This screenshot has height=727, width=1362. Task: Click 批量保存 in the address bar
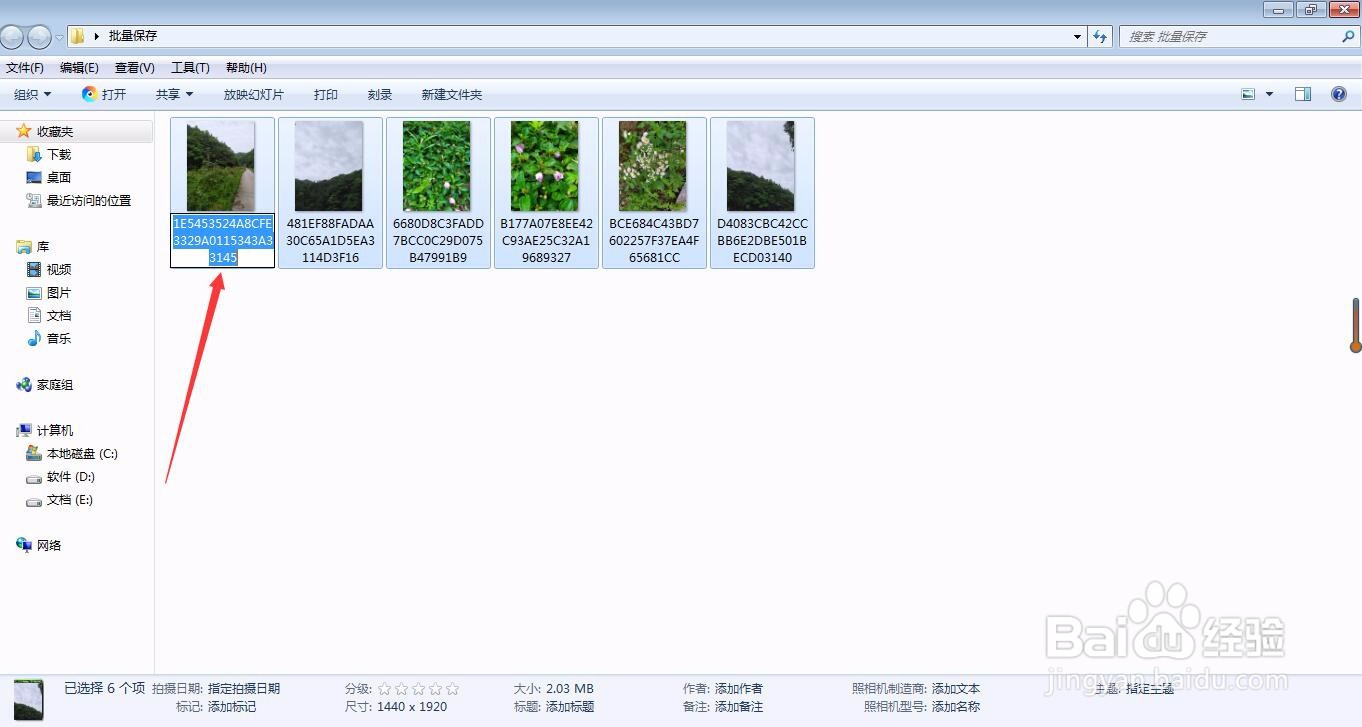pos(133,36)
